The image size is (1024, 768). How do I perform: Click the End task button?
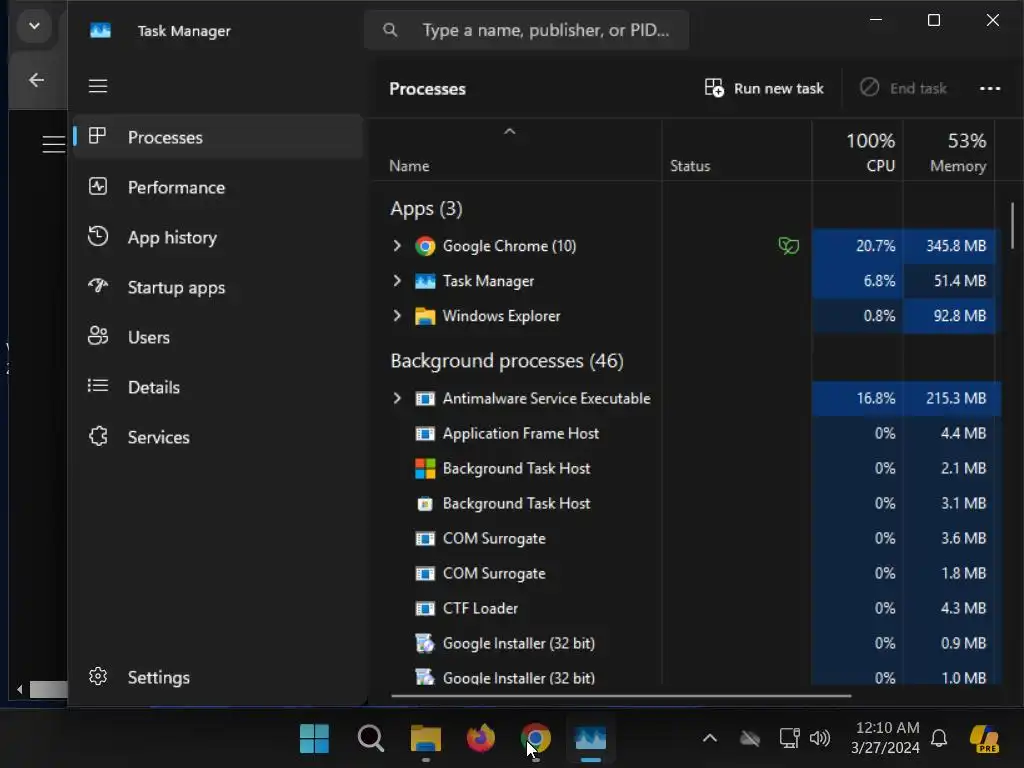[x=904, y=88]
